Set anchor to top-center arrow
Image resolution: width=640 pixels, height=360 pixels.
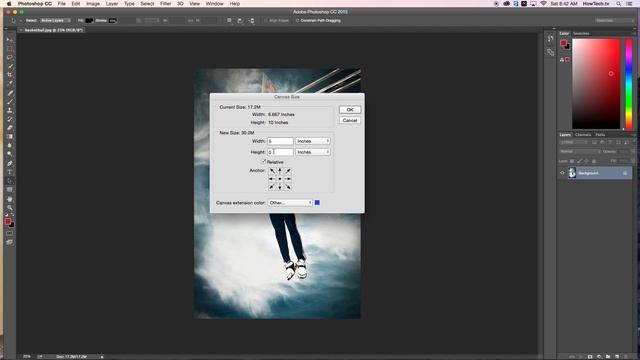tap(280, 171)
